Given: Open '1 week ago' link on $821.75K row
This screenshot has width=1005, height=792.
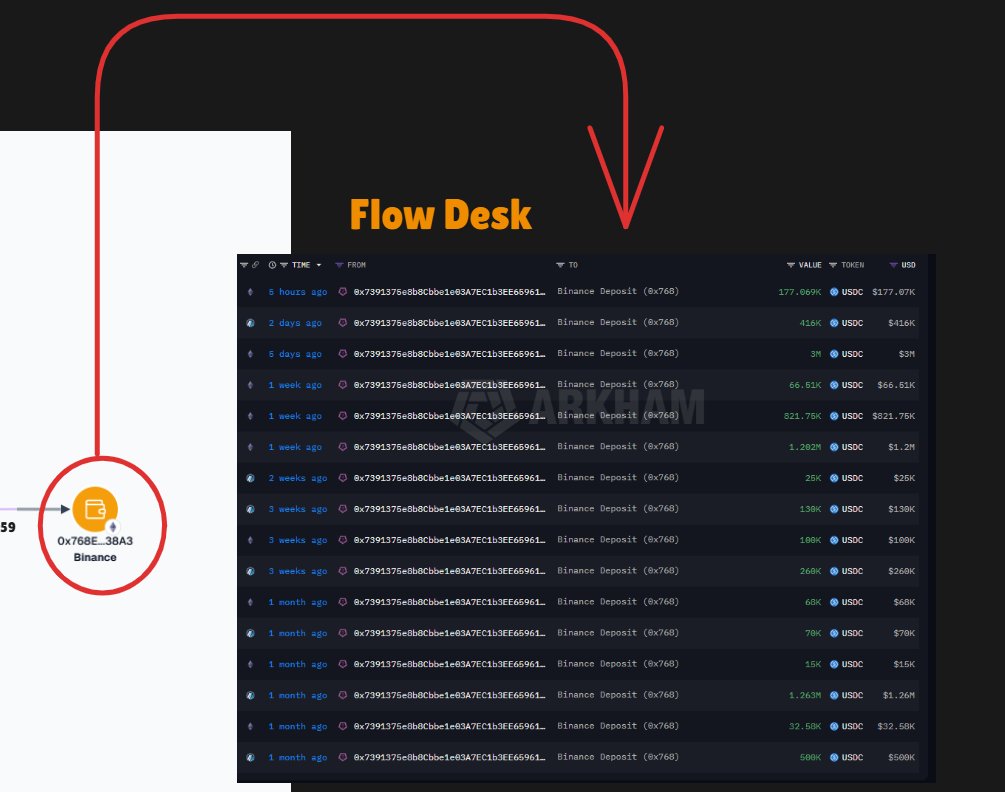Looking at the screenshot, I should [x=295, y=416].
